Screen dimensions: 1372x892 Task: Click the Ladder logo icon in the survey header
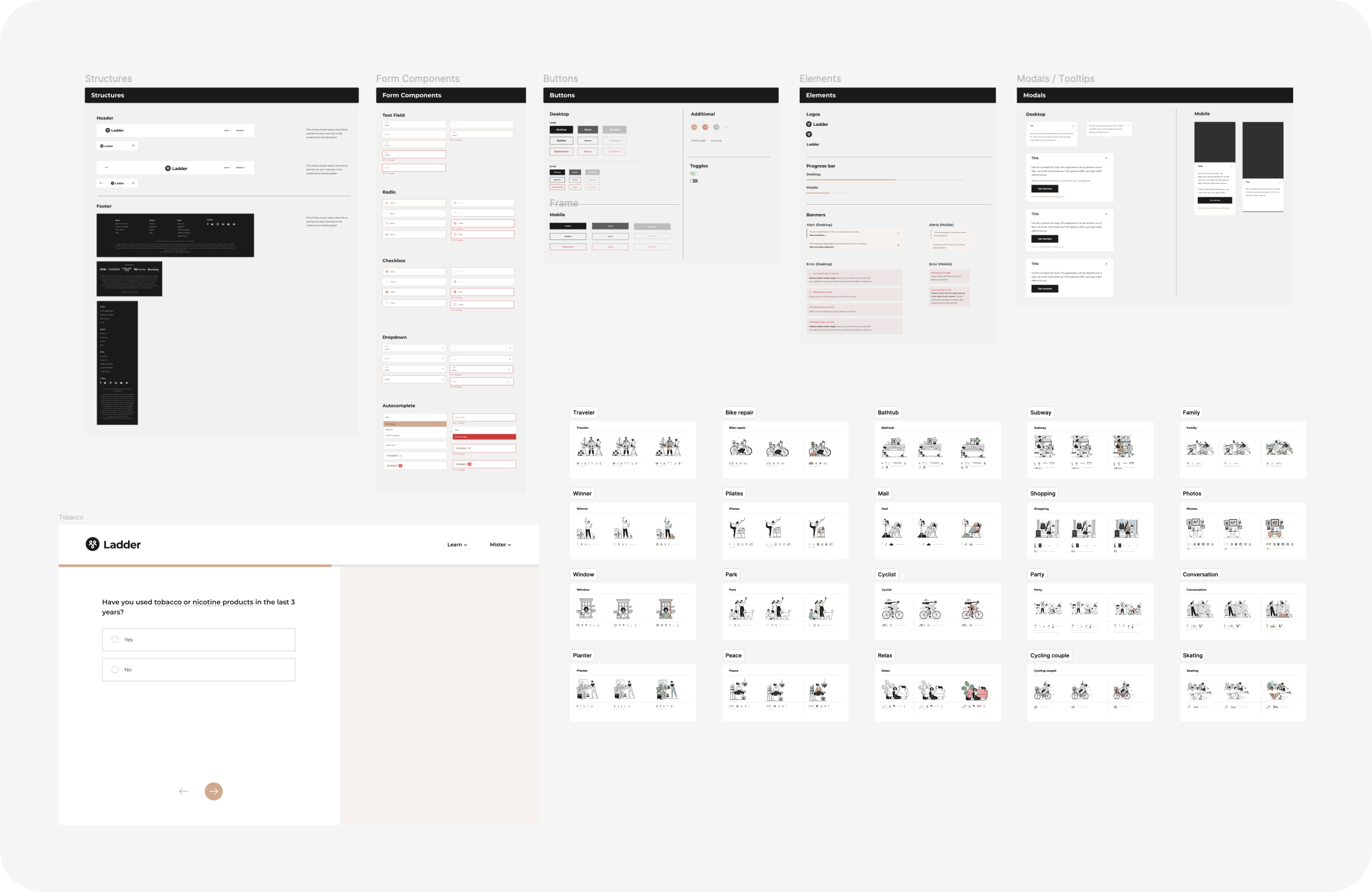(92, 544)
